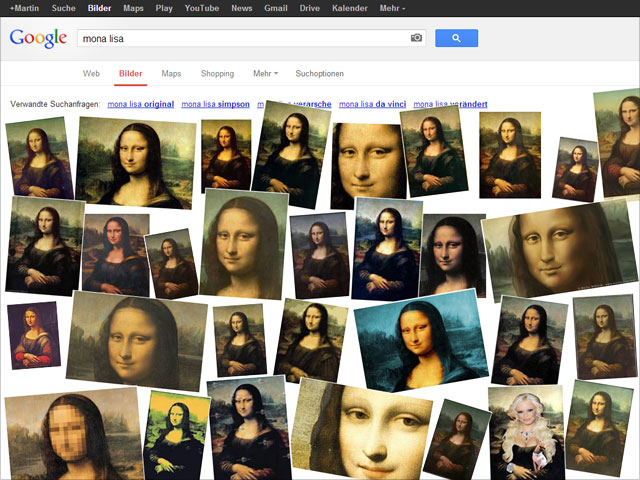
Task: Open Drive from the top bar
Action: (309, 8)
